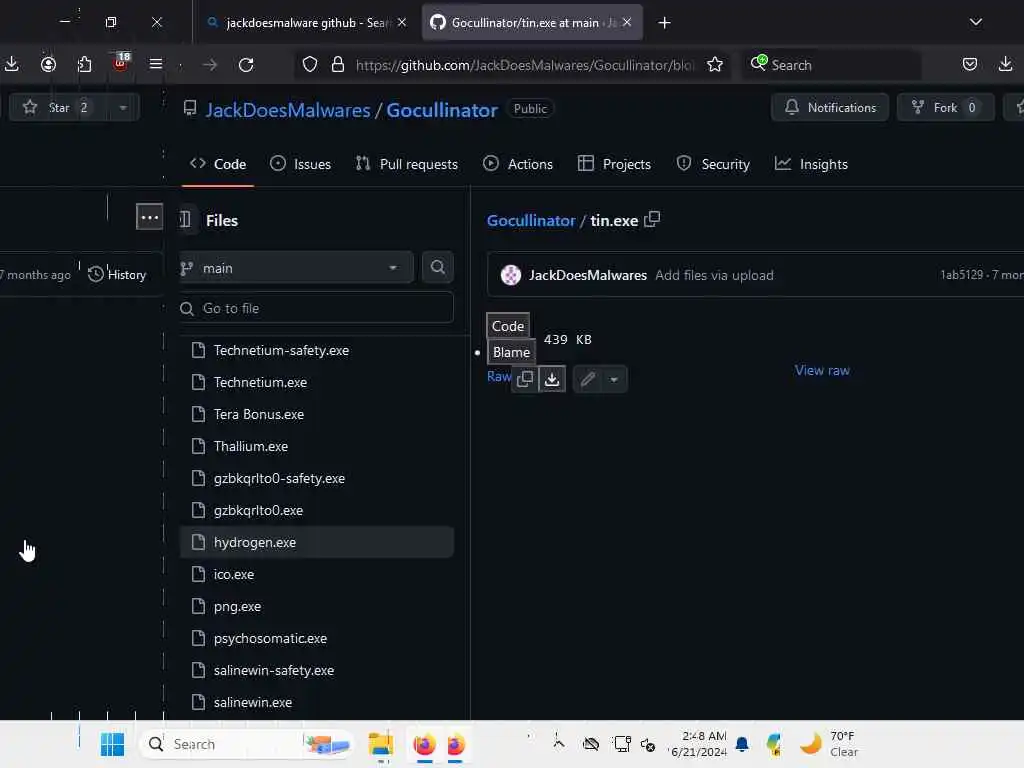Open the three-dot more options button
This screenshot has height=768, width=1024.
pyautogui.click(x=150, y=217)
